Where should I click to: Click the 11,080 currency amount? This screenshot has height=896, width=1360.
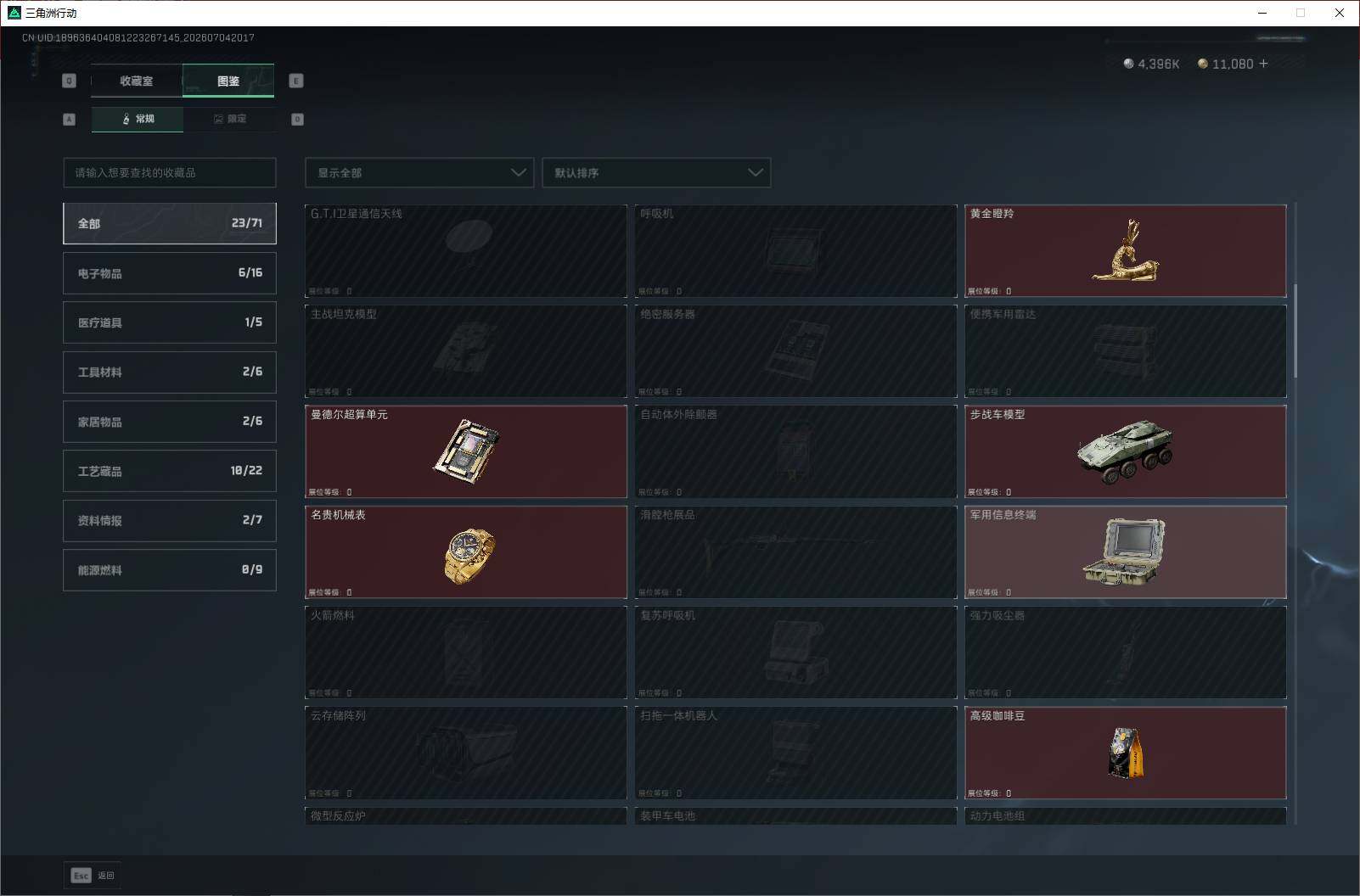click(1233, 64)
